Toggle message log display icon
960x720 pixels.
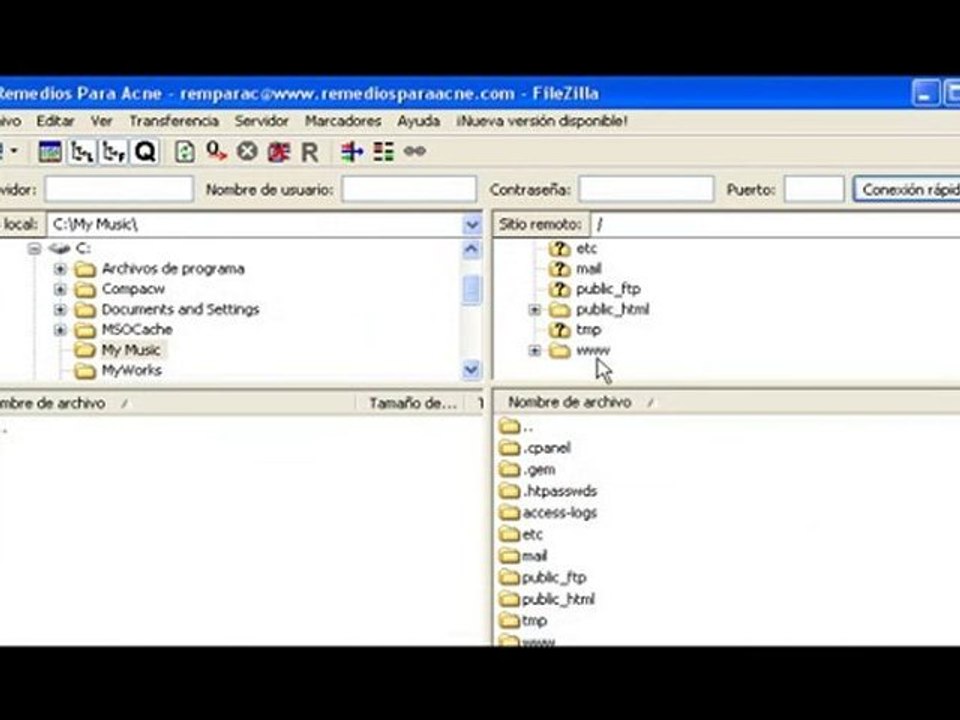50,151
